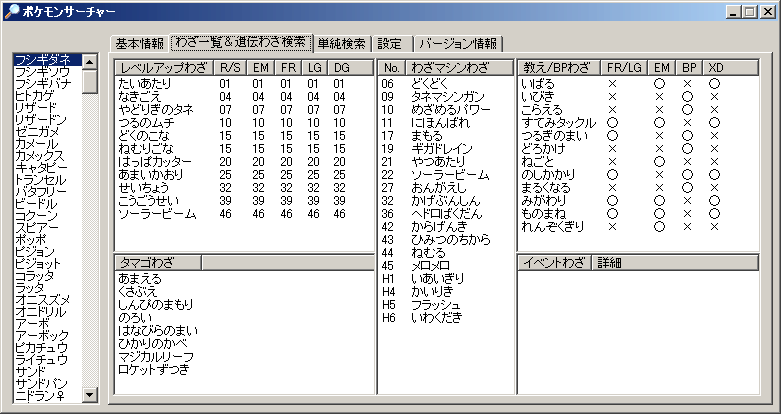The width and height of the screenshot is (781, 414).
Task: Select ギガドレイン in TM moves list
Action: click(442, 148)
